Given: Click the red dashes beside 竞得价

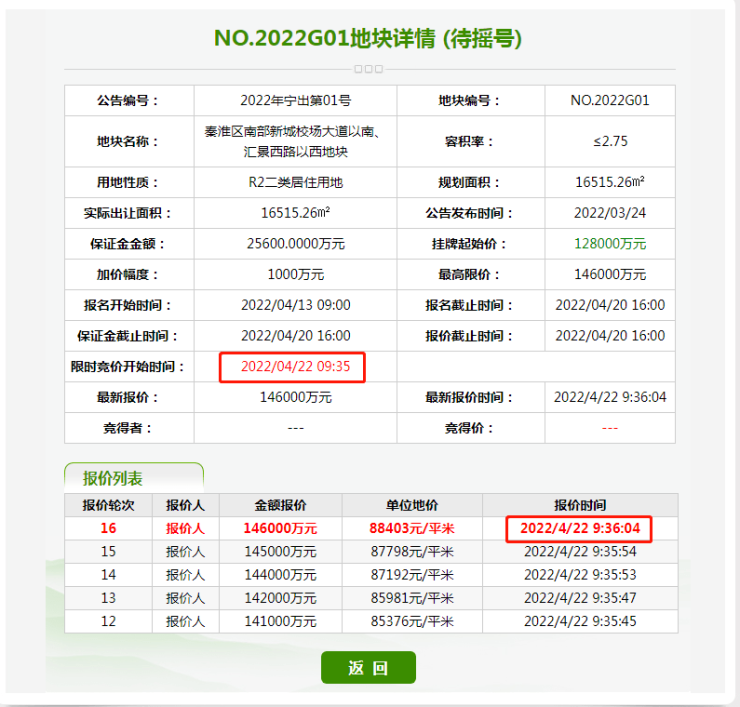Looking at the screenshot, I should click(x=609, y=428).
